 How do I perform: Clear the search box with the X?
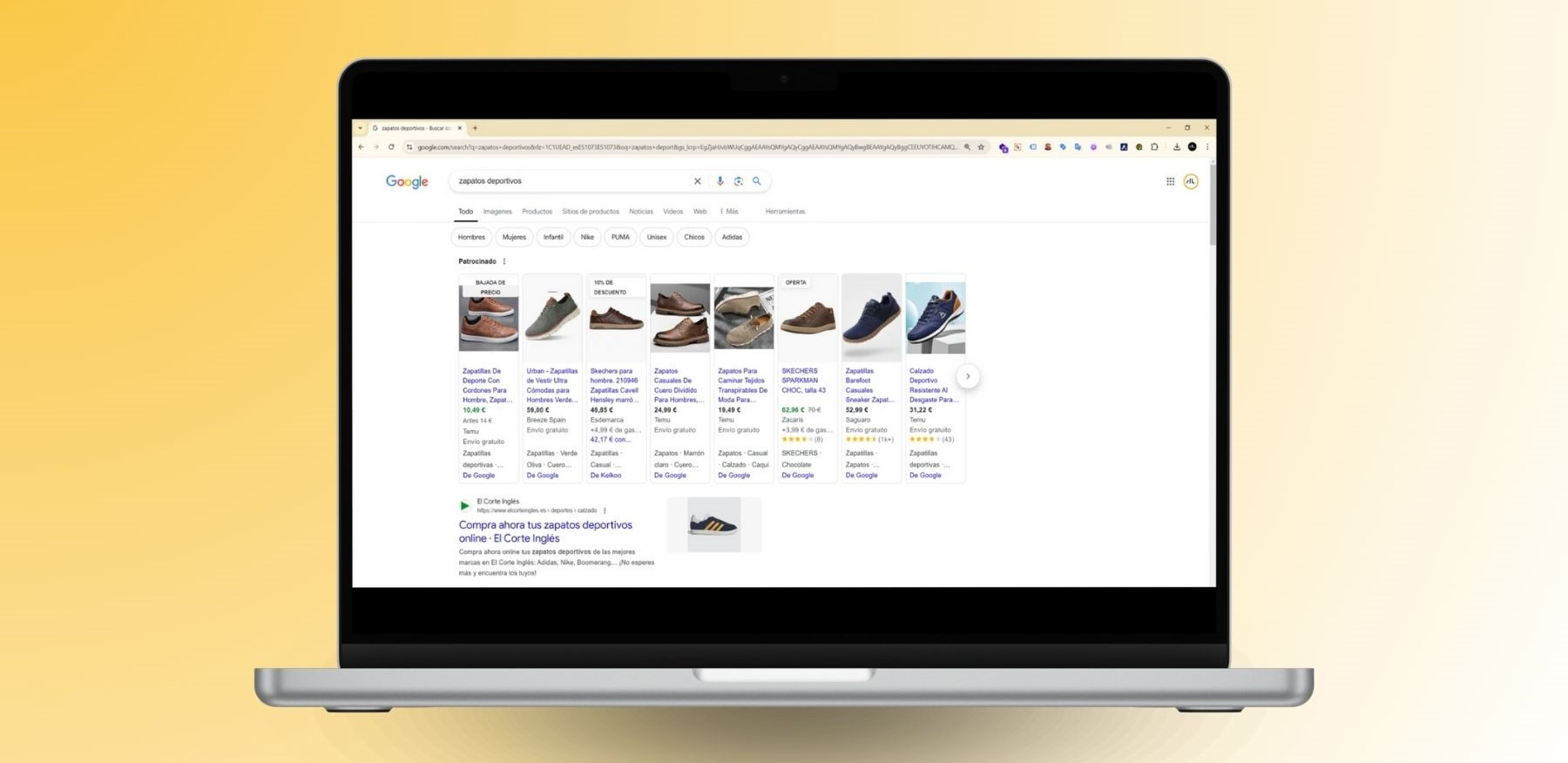click(x=697, y=181)
